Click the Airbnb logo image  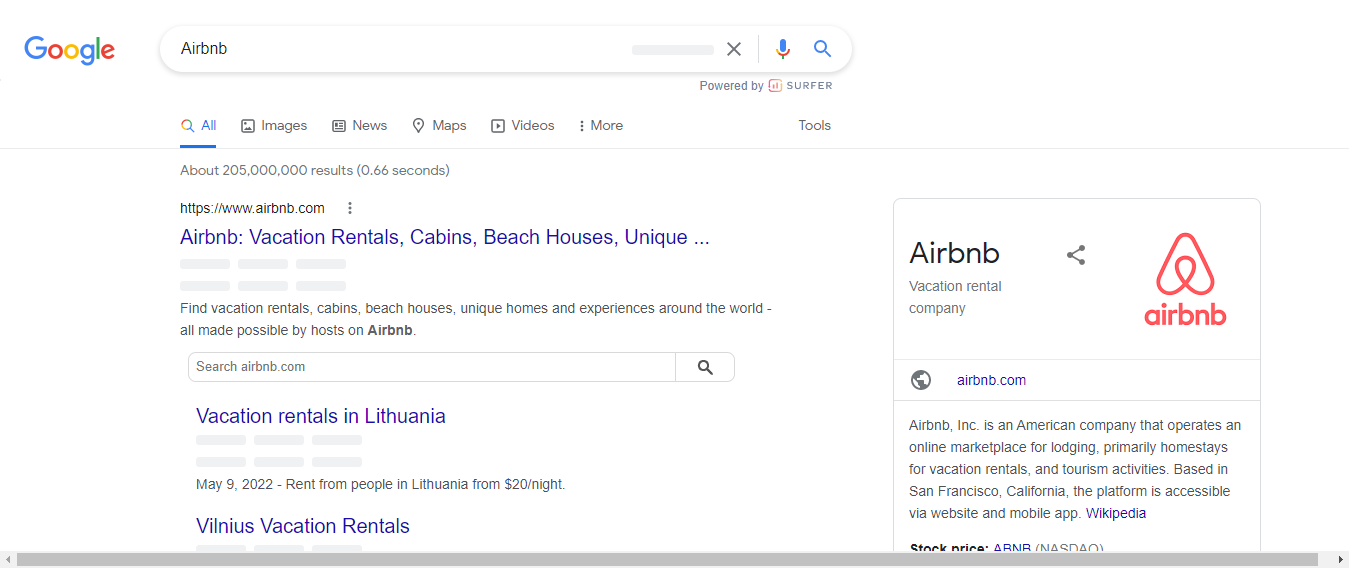click(1185, 279)
